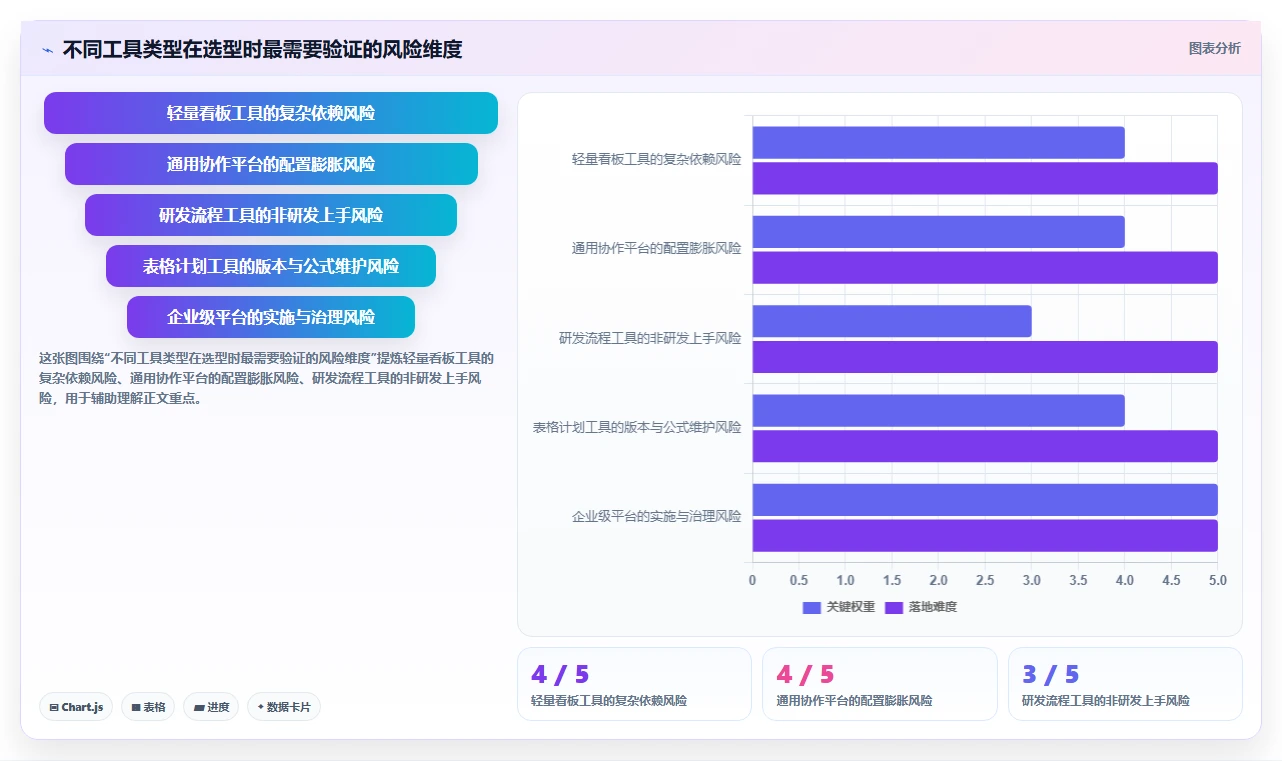
Task: Click y-axis label 轻量看板工具的复杂依赖风险
Action: click(x=656, y=159)
